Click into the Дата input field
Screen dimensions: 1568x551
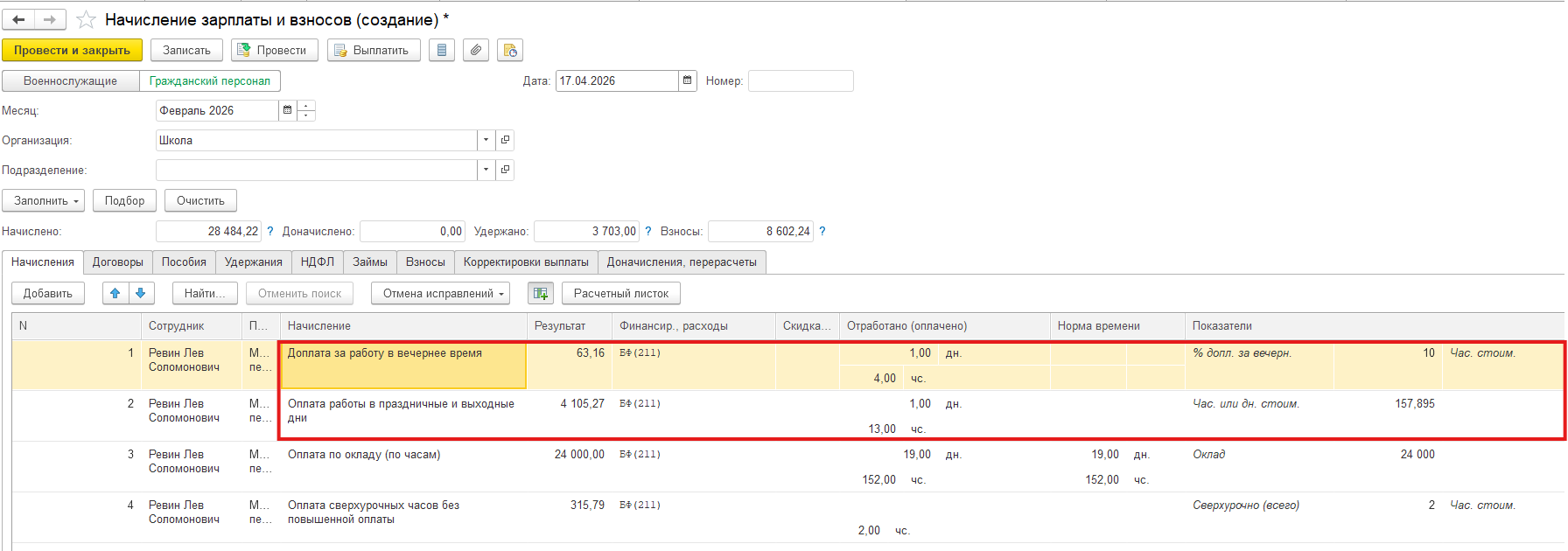[617, 80]
